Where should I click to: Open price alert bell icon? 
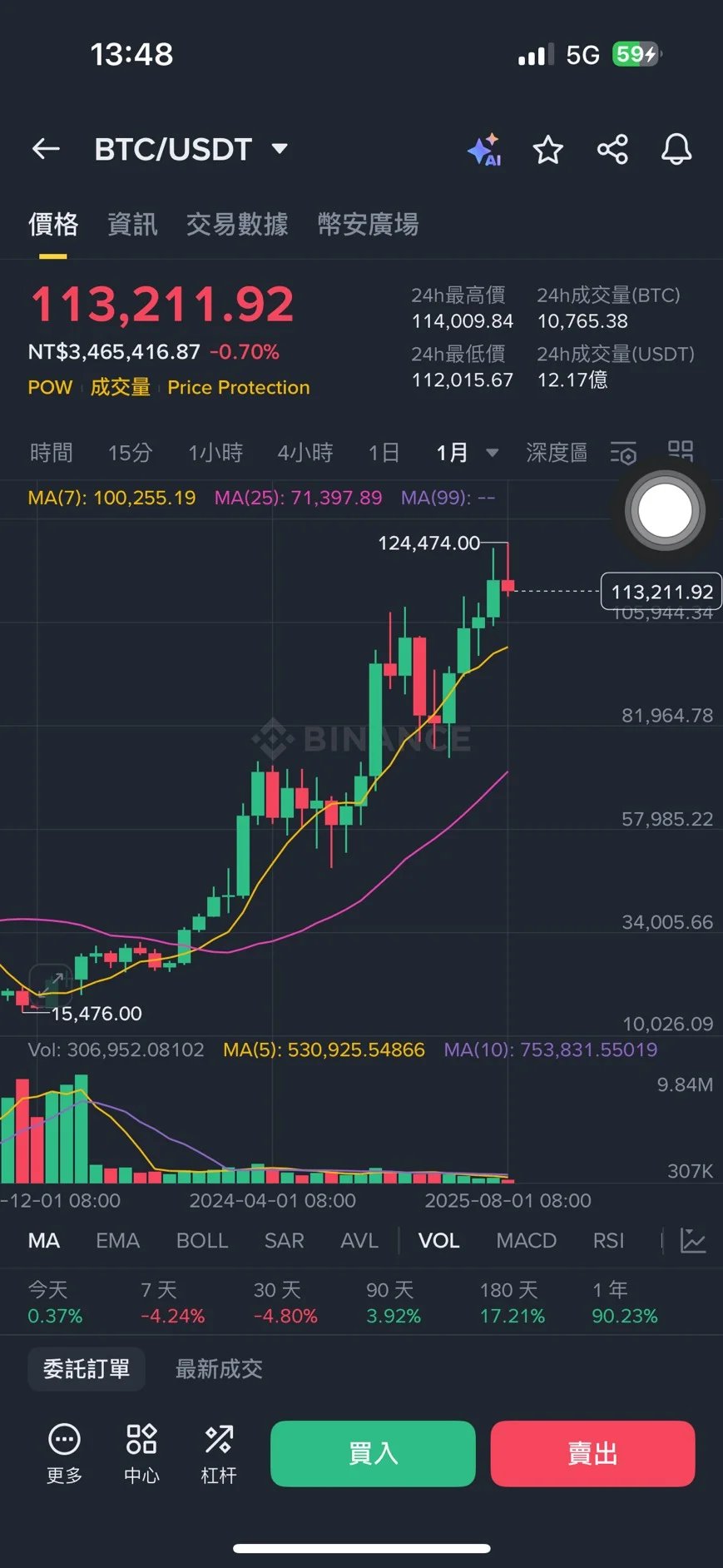click(676, 150)
